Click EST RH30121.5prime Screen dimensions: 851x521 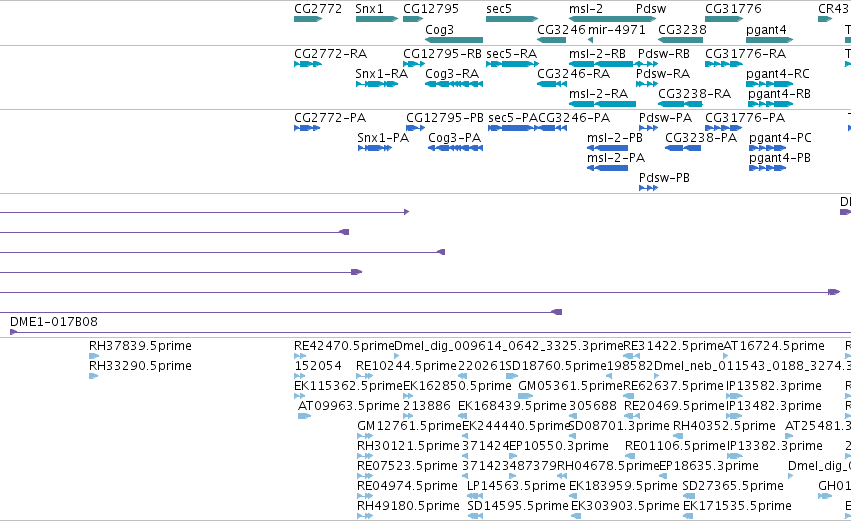[x=365, y=456]
